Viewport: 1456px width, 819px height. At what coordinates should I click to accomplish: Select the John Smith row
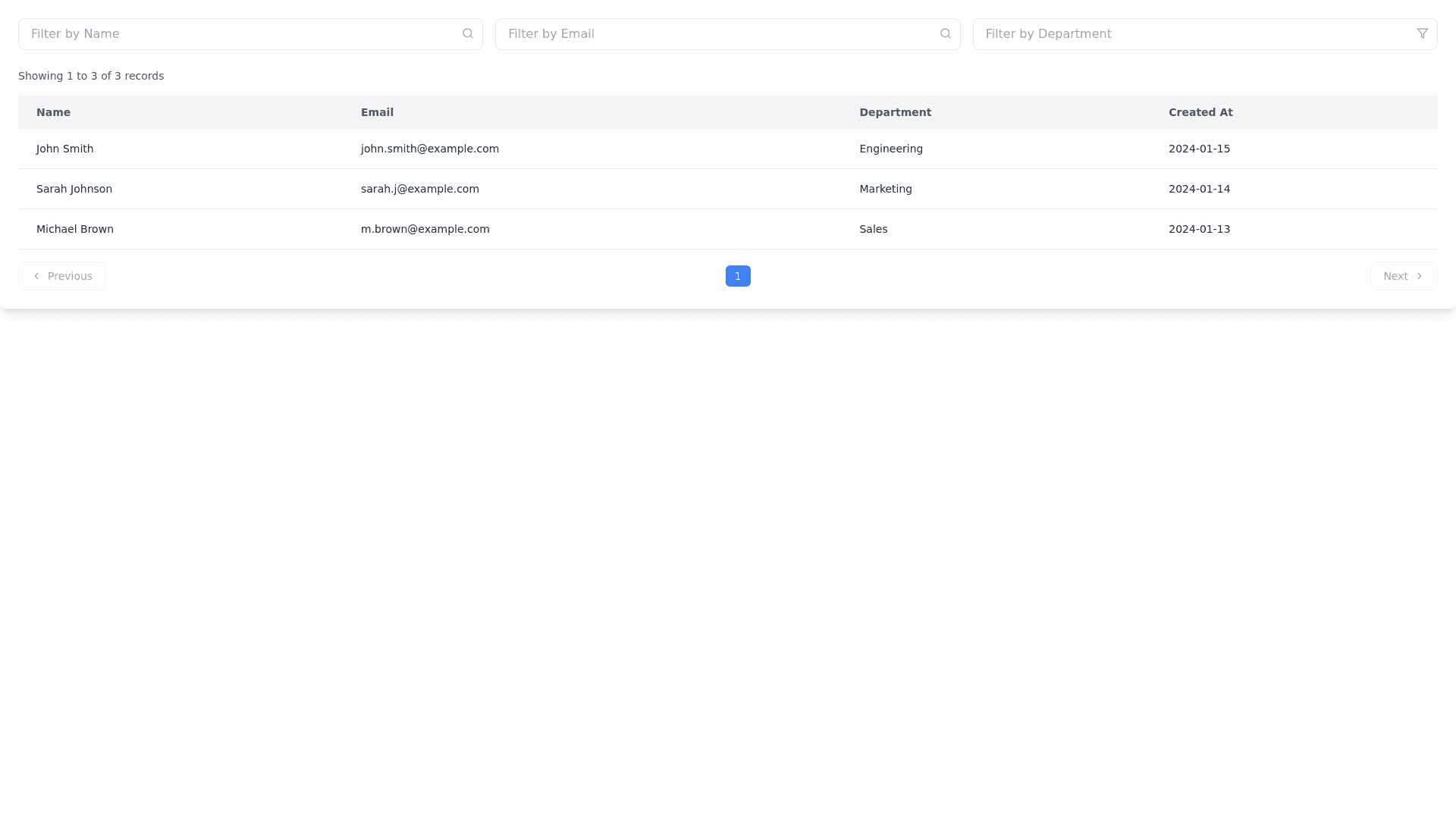pyautogui.click(x=65, y=149)
